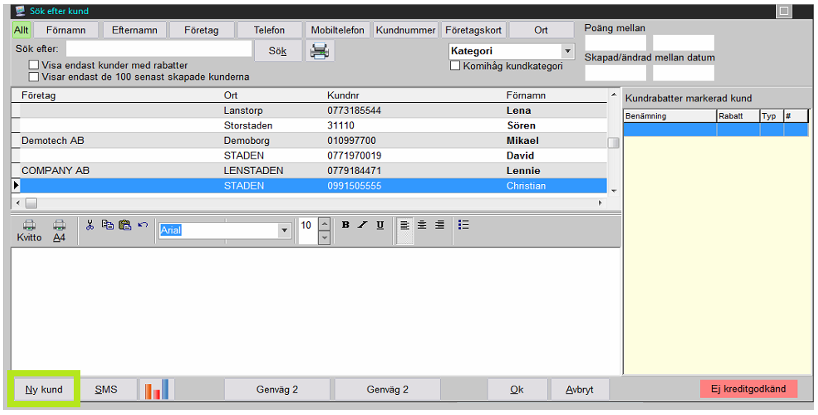Image resolution: width=818 pixels, height=415 pixels.
Task: Print receipt with the Kvitto icon
Action: click(x=29, y=230)
